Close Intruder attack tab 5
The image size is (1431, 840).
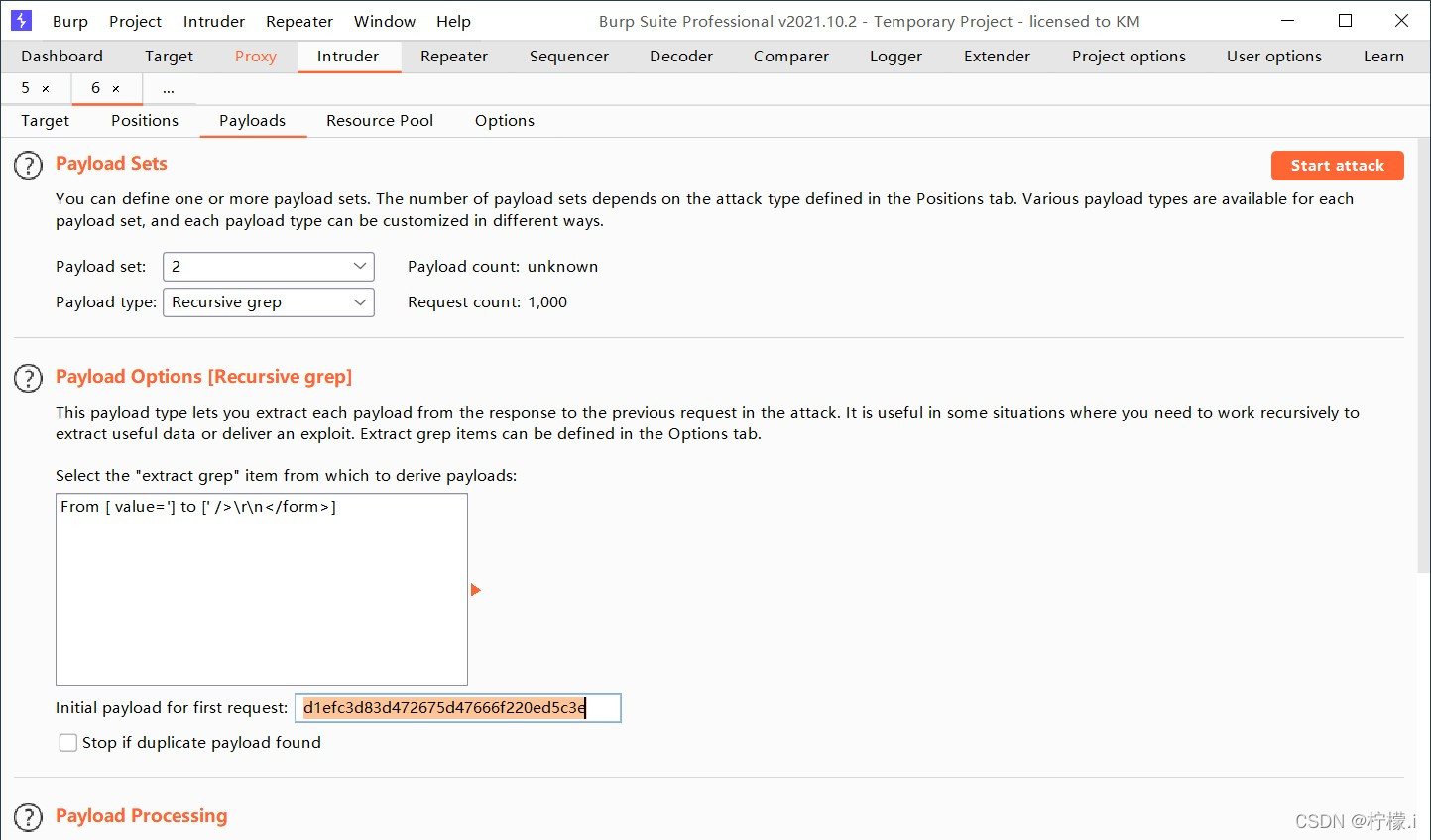click(46, 89)
